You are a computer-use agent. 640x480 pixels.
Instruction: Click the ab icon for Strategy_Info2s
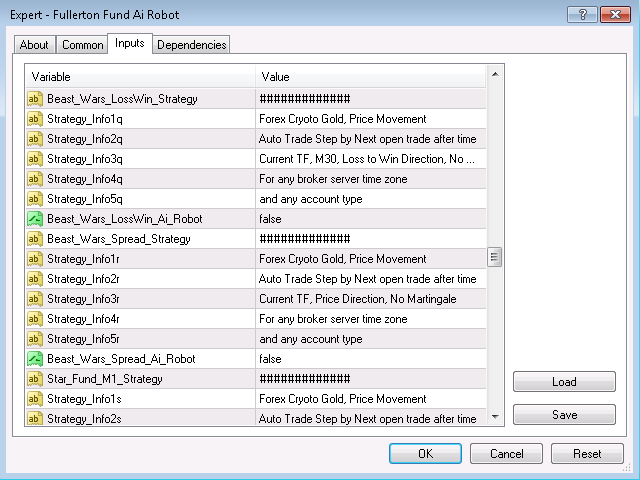pyautogui.click(x=35, y=418)
